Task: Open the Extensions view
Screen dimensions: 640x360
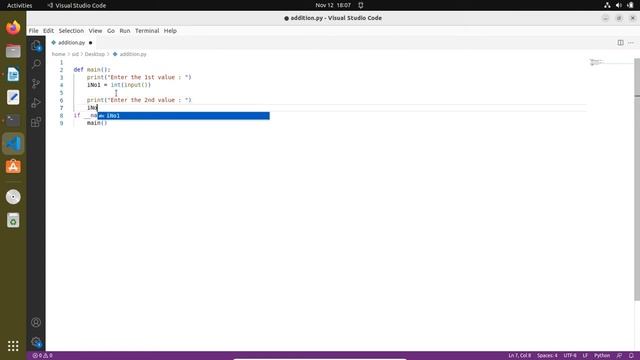Action: (x=36, y=122)
